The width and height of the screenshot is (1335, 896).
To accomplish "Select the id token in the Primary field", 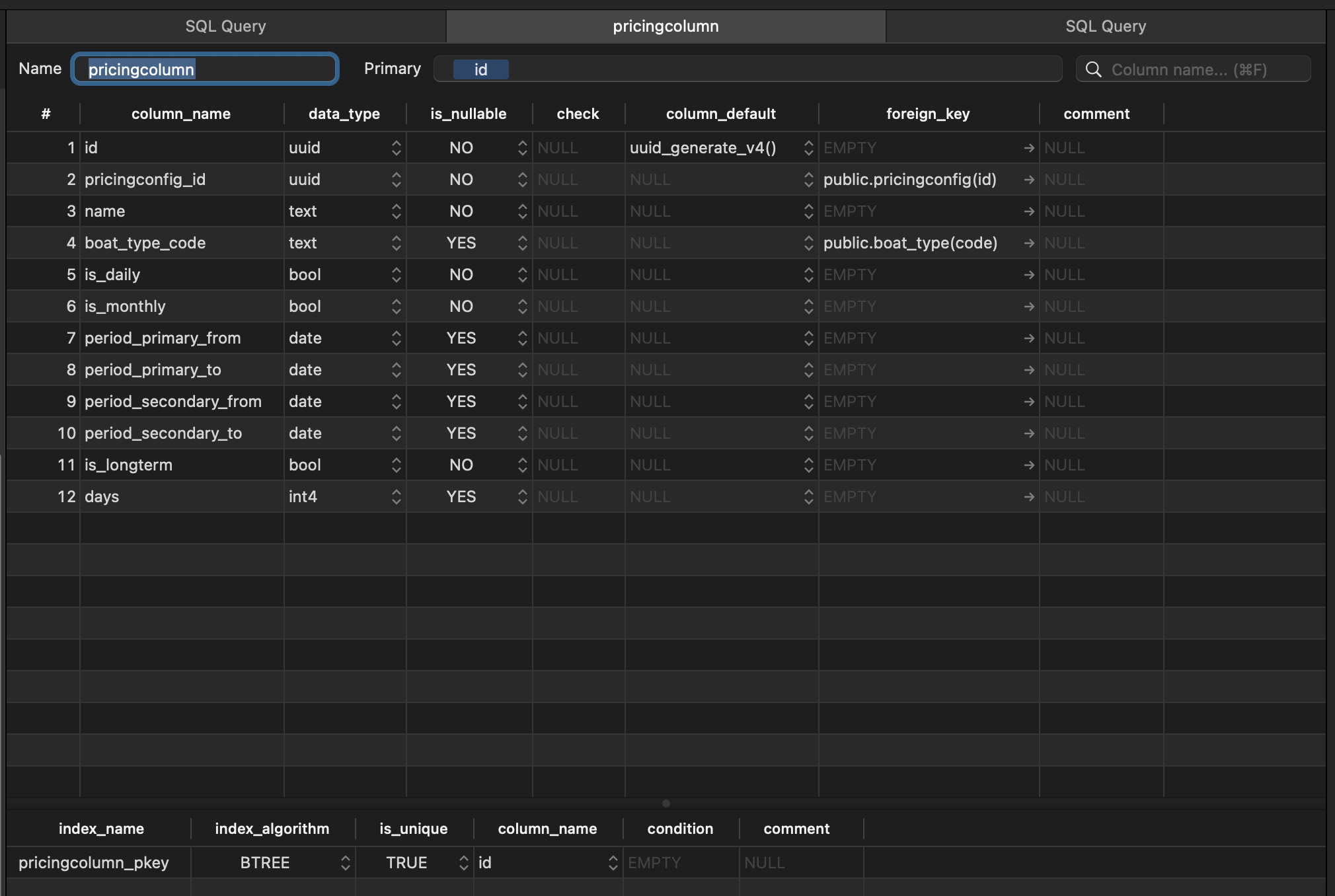I will [480, 69].
